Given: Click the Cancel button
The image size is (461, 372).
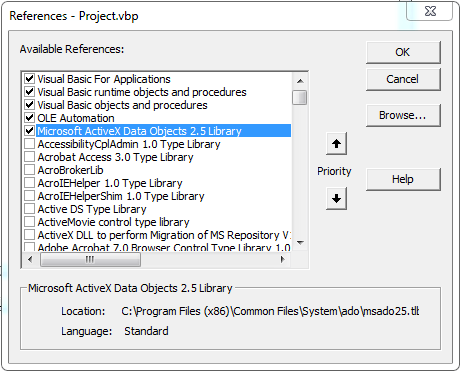Looking at the screenshot, I should click(x=403, y=79).
